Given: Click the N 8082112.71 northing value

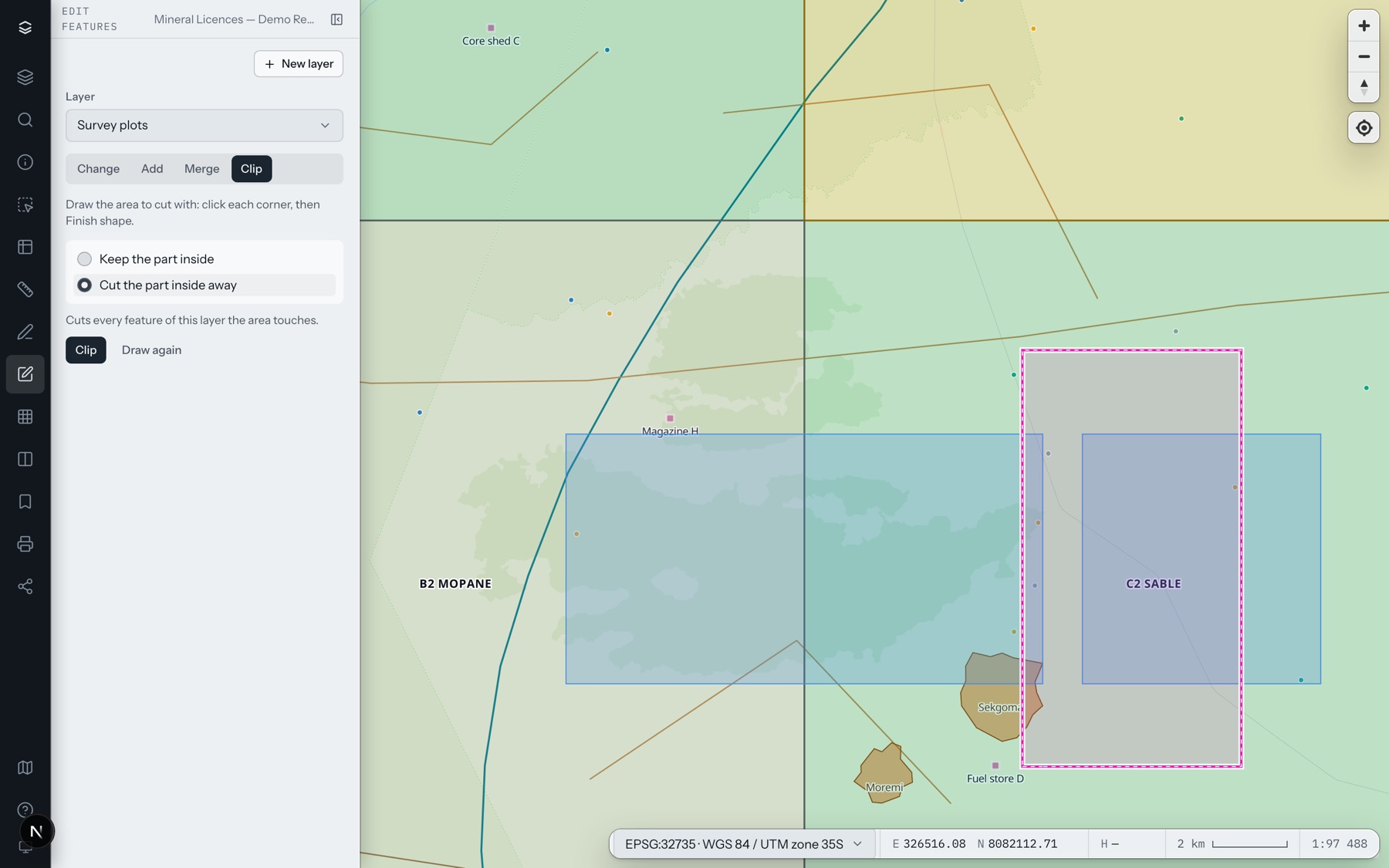Looking at the screenshot, I should coord(1017,844).
